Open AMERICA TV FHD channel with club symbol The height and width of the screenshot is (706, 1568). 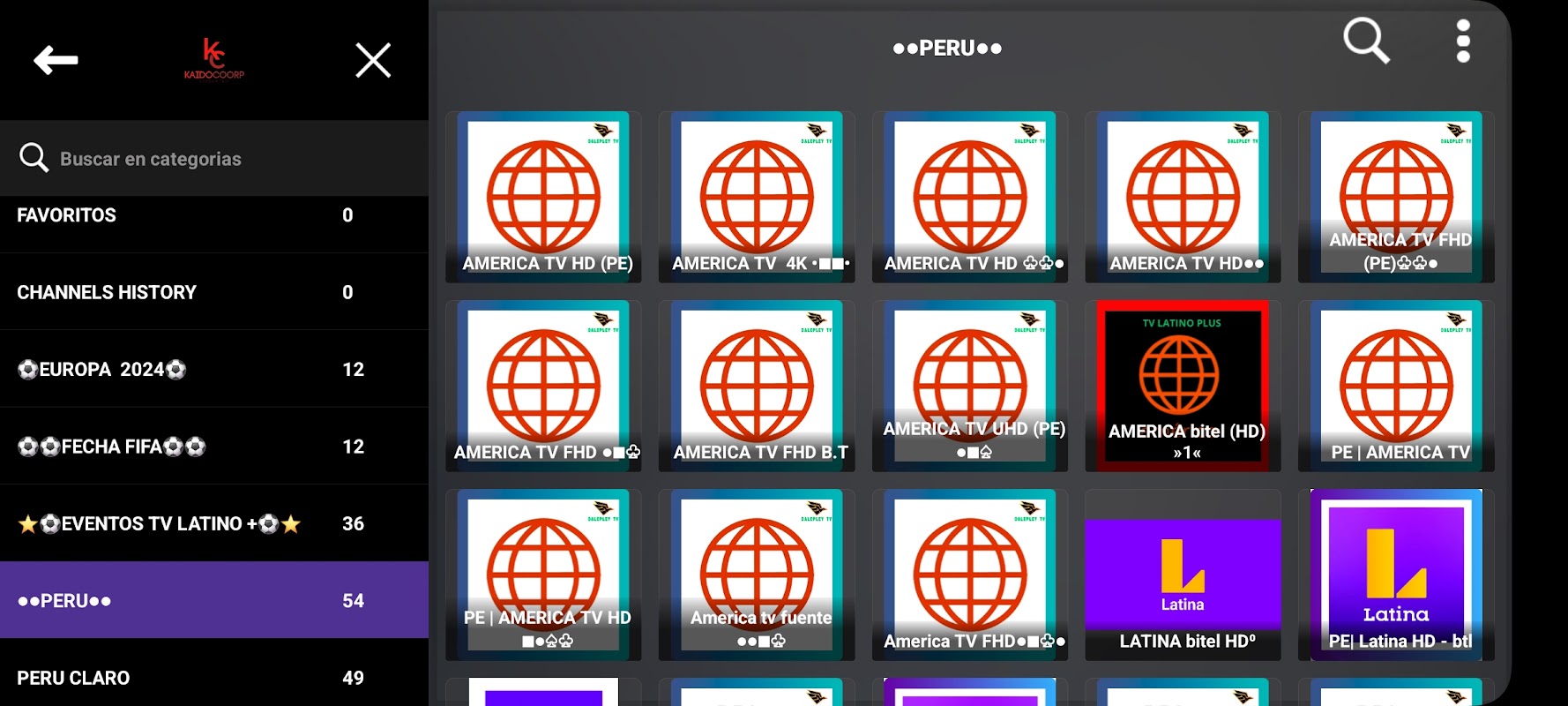point(543,386)
